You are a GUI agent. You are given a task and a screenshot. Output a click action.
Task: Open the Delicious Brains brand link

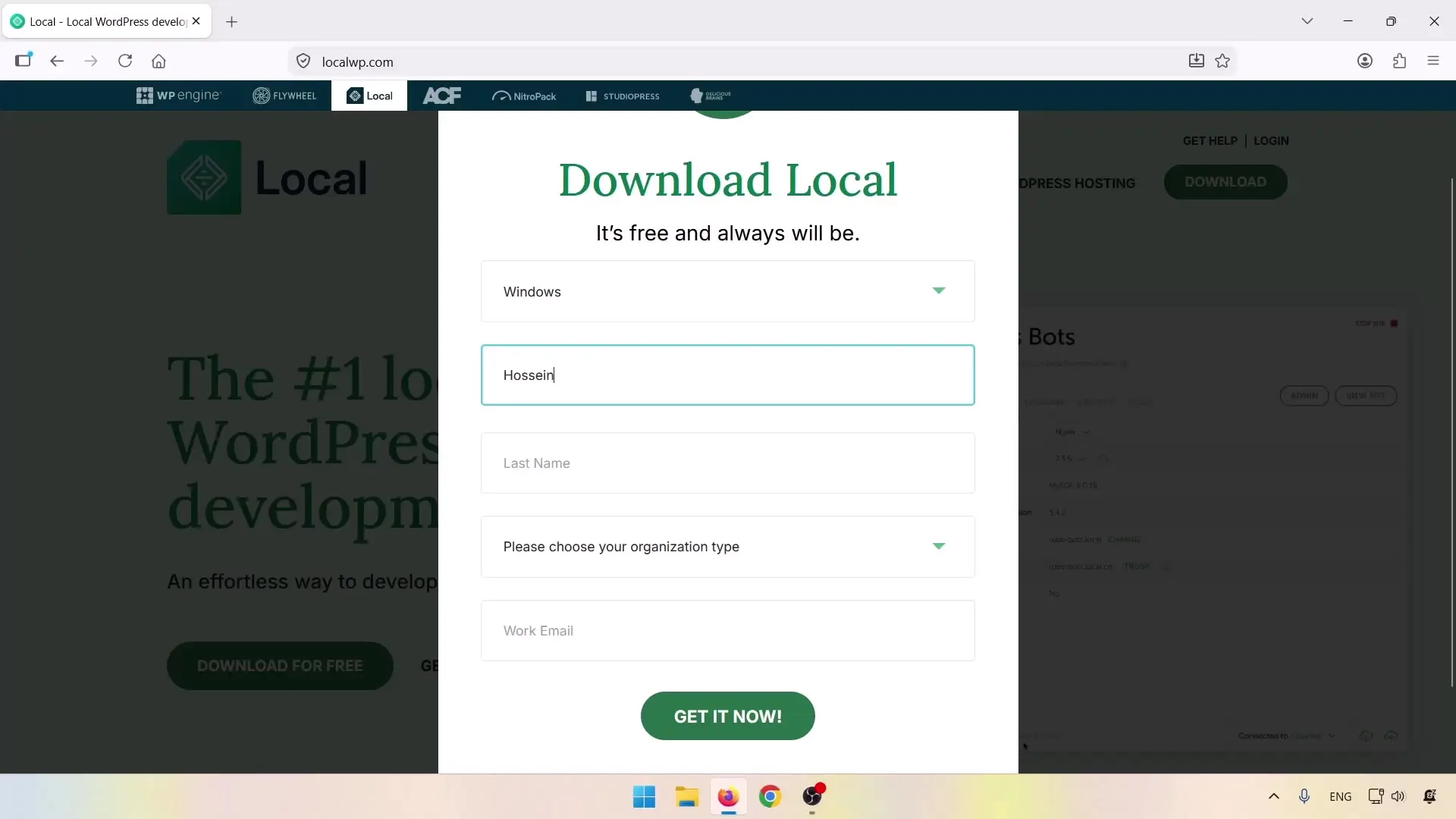pos(711,96)
